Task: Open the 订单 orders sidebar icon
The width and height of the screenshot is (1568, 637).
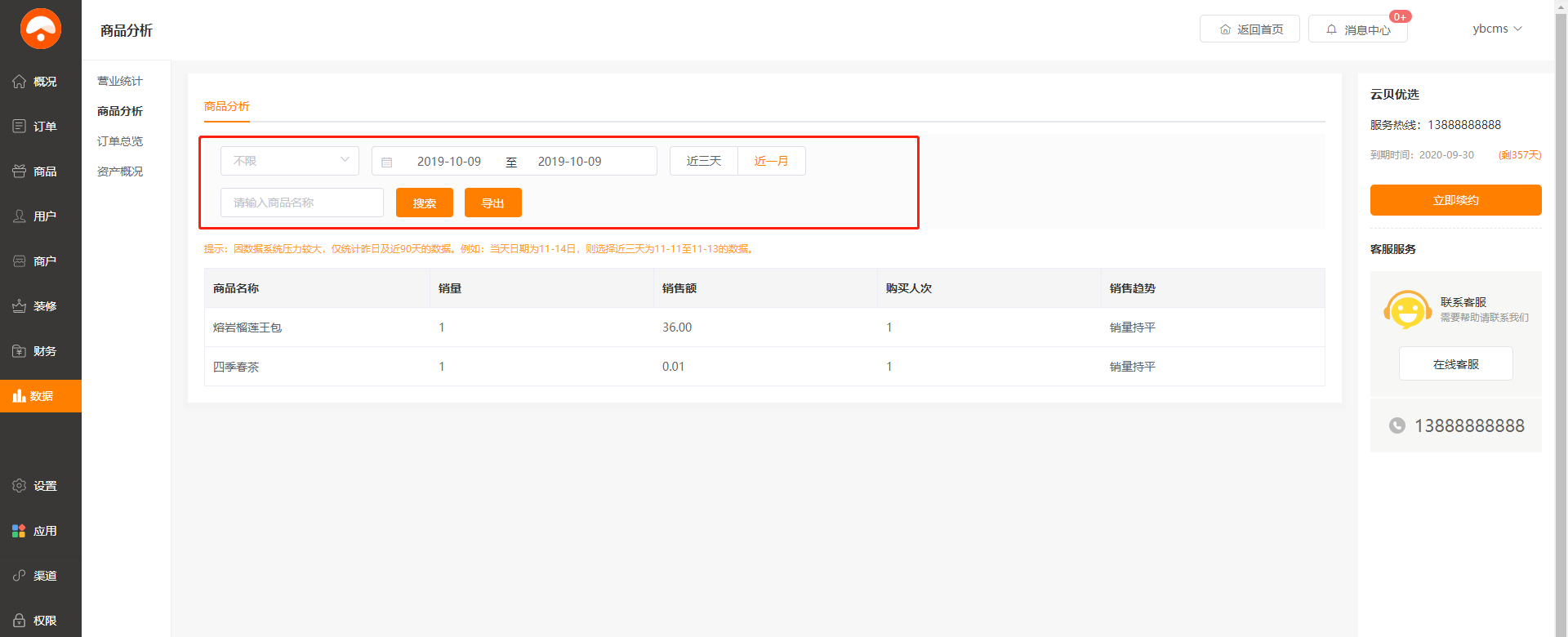Action: pyautogui.click(x=20, y=127)
